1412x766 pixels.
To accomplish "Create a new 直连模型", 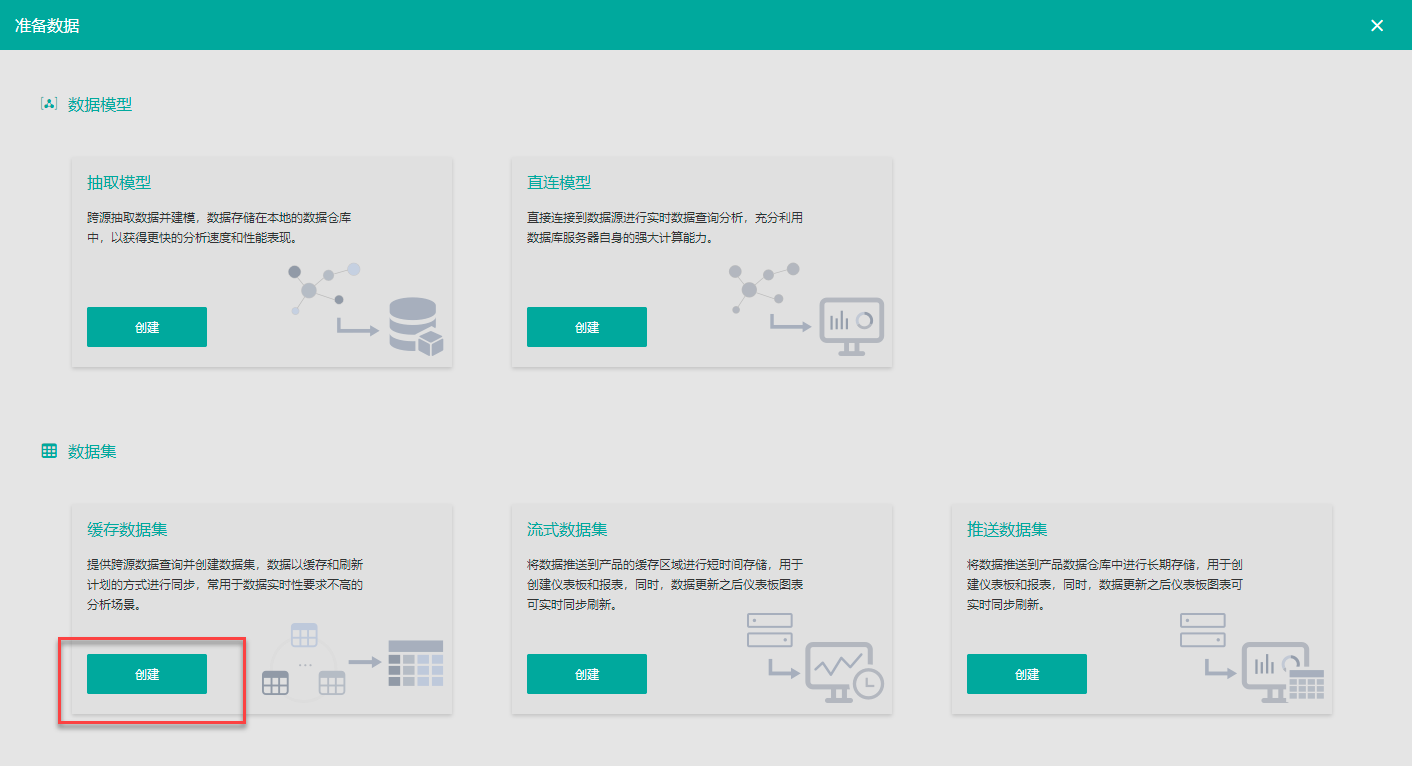I will (587, 327).
